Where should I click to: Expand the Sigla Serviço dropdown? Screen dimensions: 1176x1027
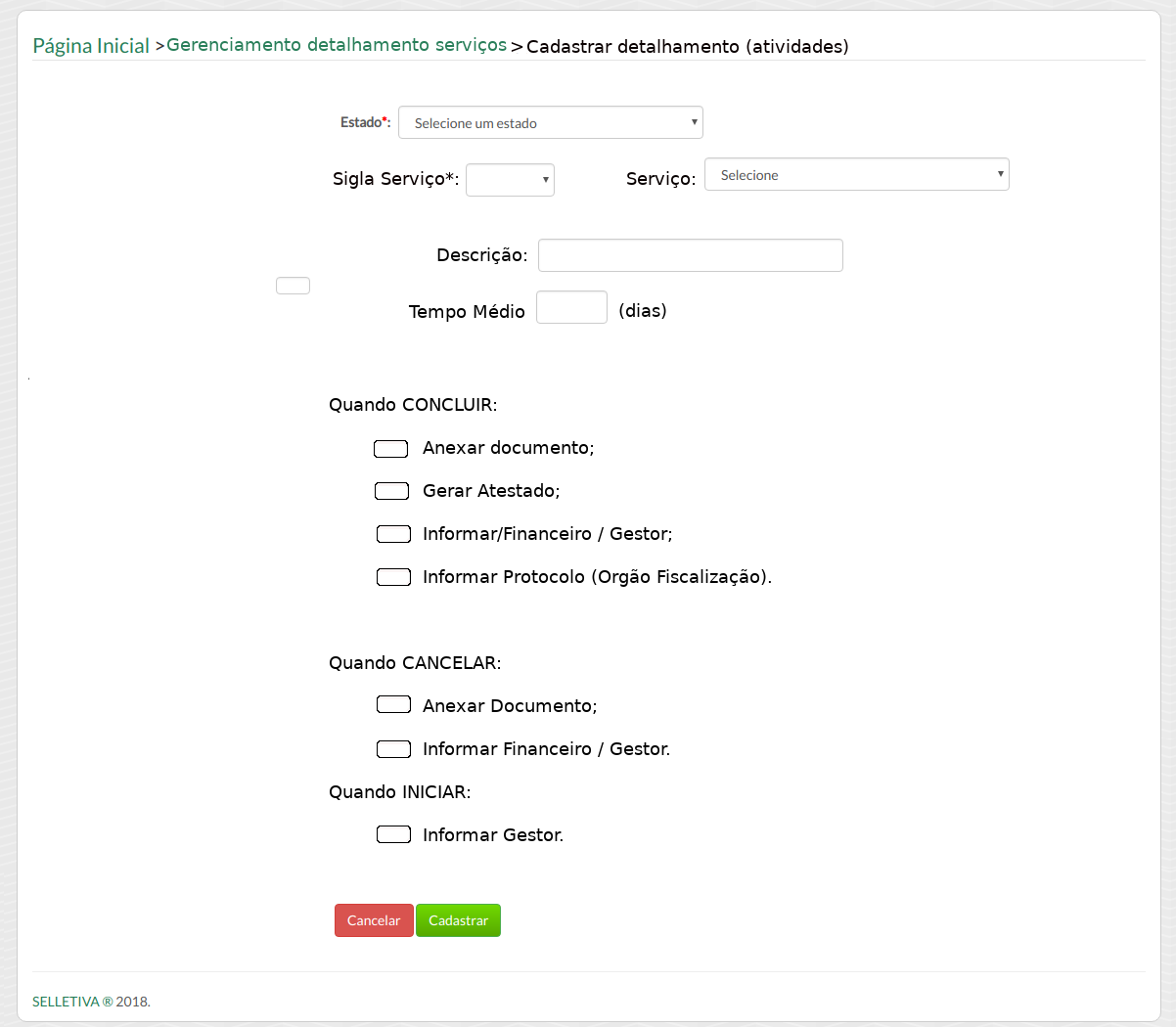coord(509,180)
